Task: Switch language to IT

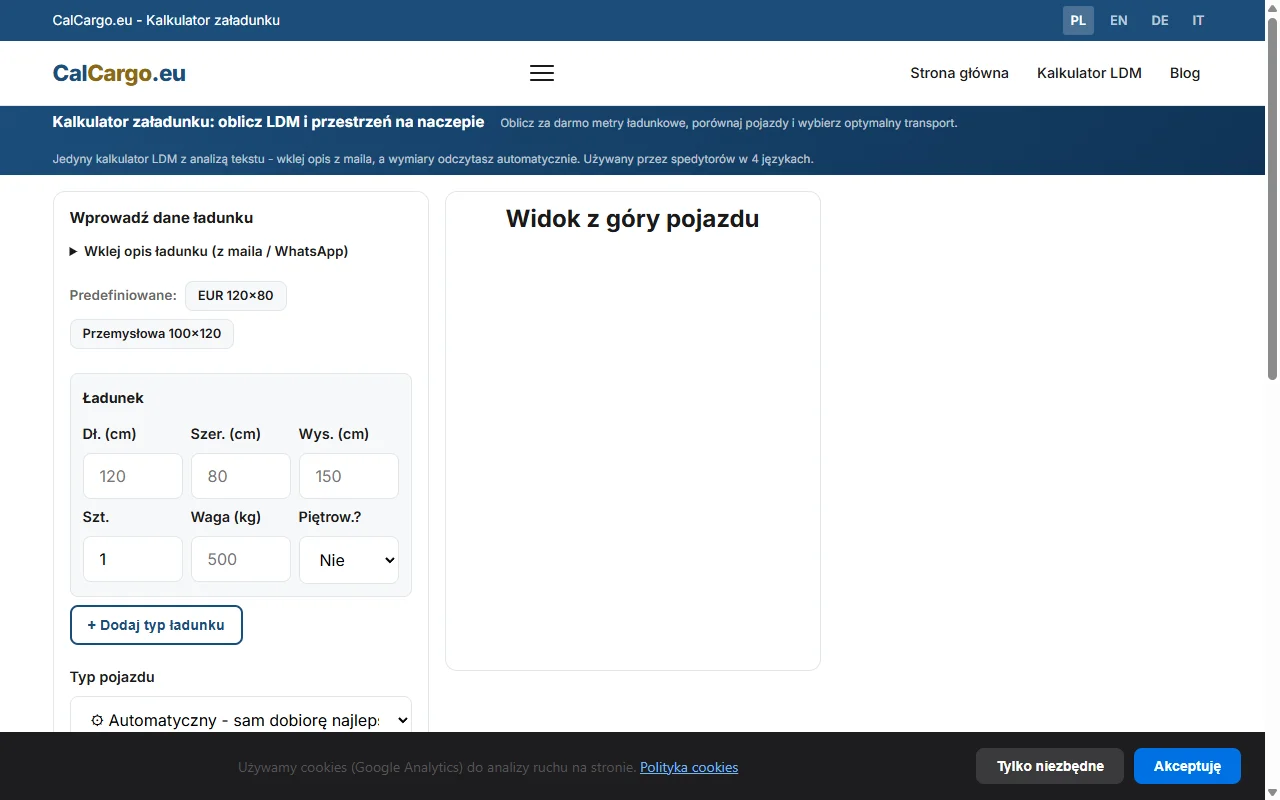Action: coord(1197,20)
